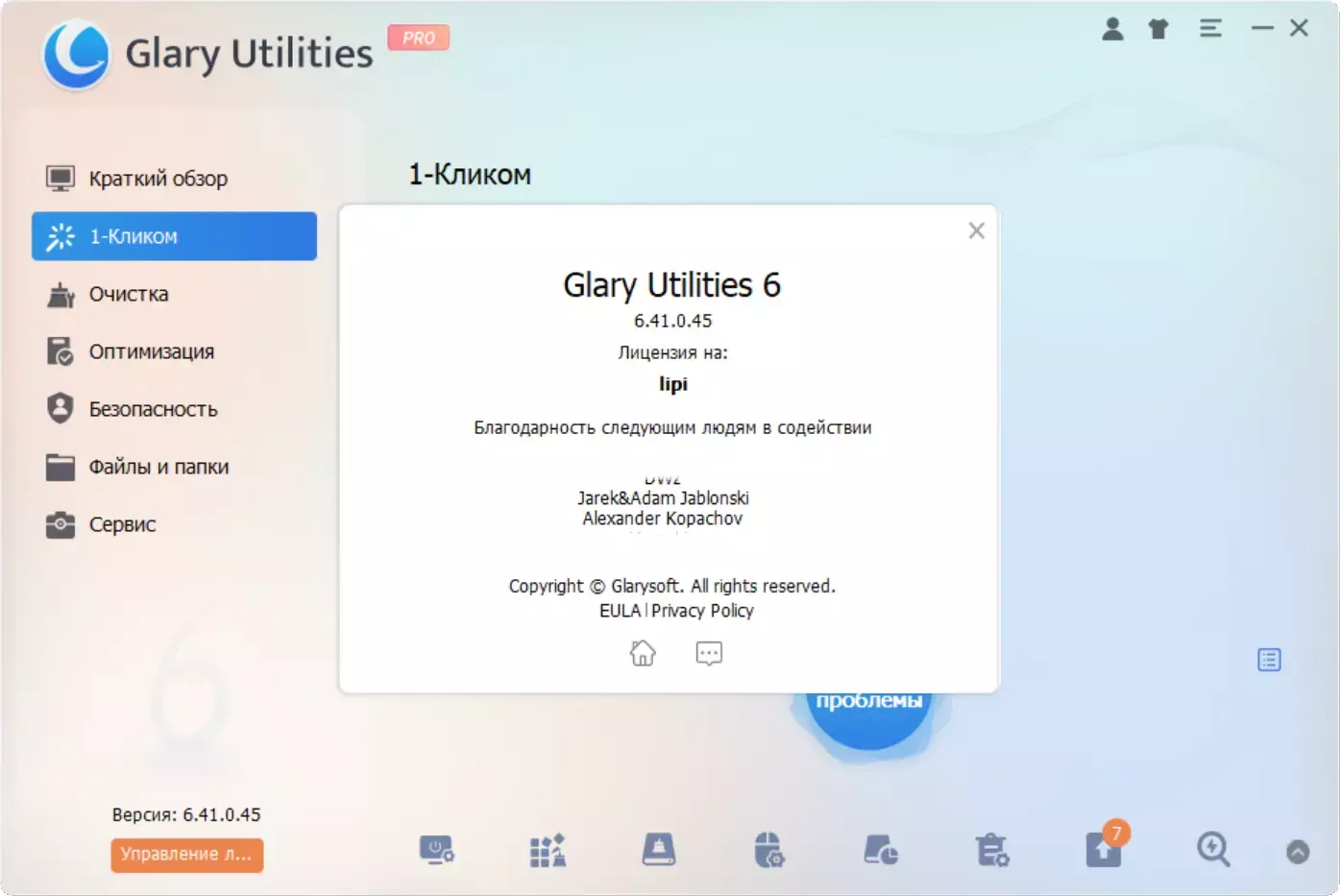Open the apps grid cleaner icon

(x=548, y=851)
